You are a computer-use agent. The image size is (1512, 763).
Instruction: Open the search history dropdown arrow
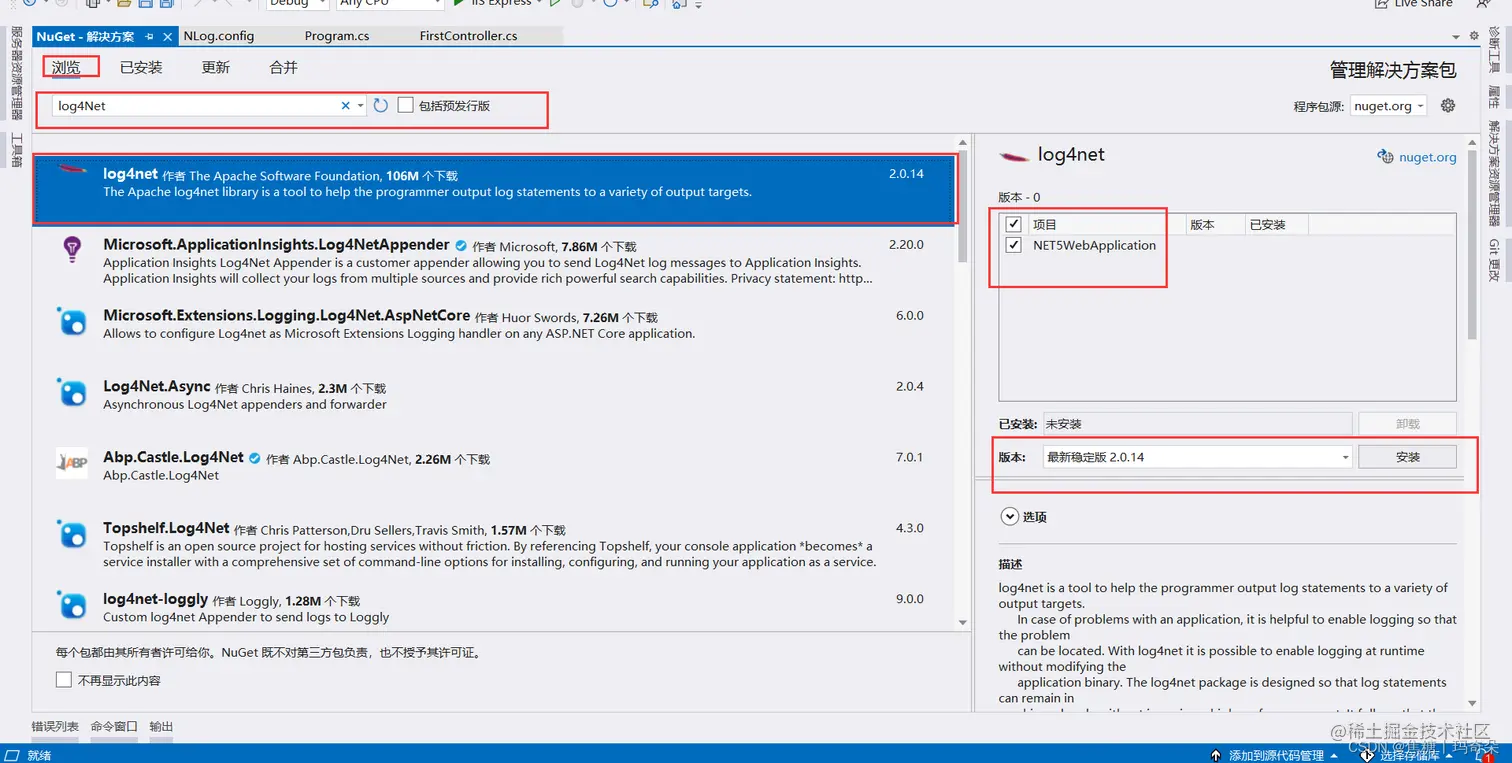360,105
